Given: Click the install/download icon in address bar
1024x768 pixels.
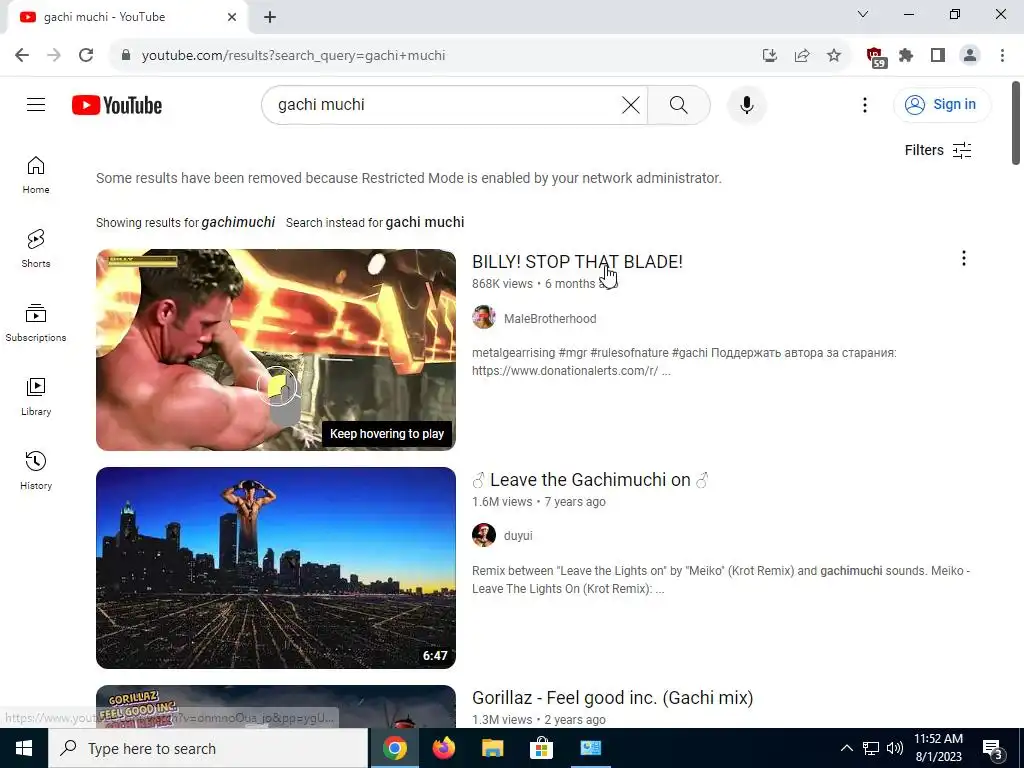Looking at the screenshot, I should point(770,56).
